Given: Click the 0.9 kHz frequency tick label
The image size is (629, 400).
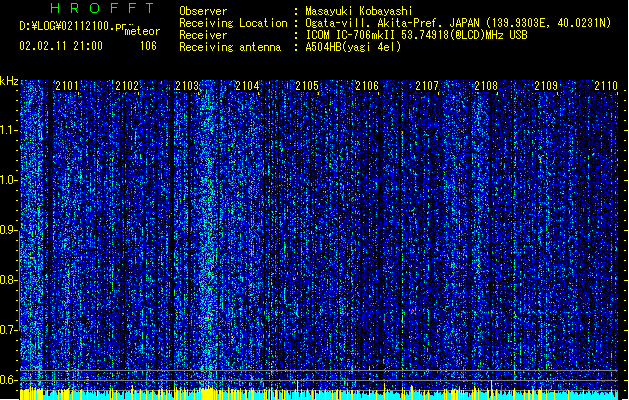Looking at the screenshot, I should point(9,230).
